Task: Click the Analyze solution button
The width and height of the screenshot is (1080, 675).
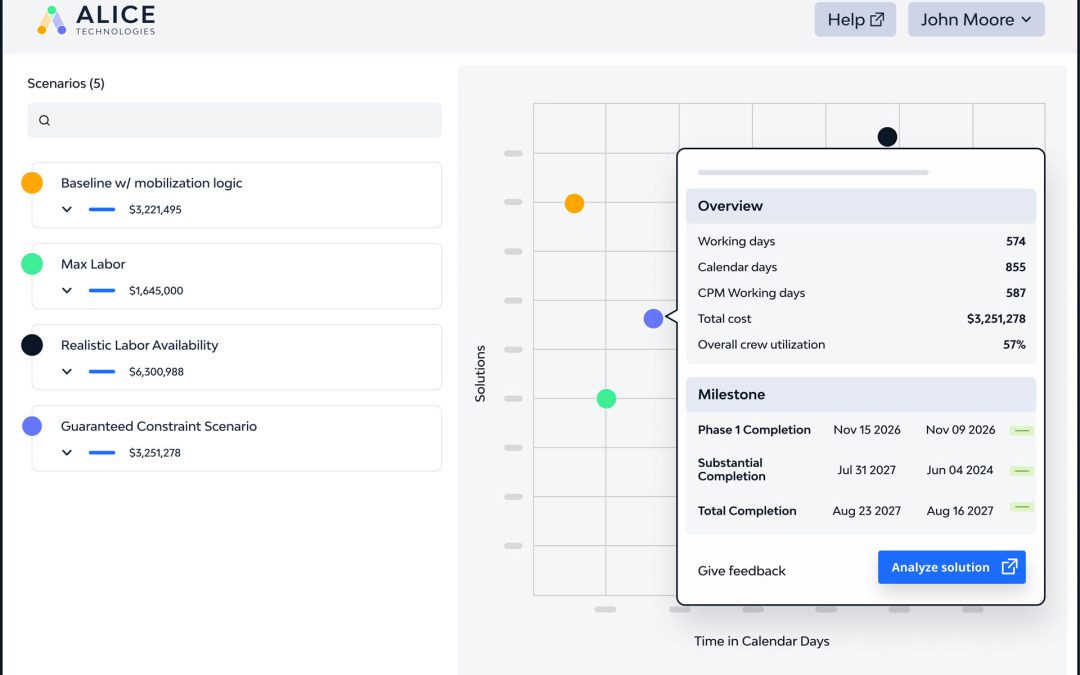Action: coord(952,567)
